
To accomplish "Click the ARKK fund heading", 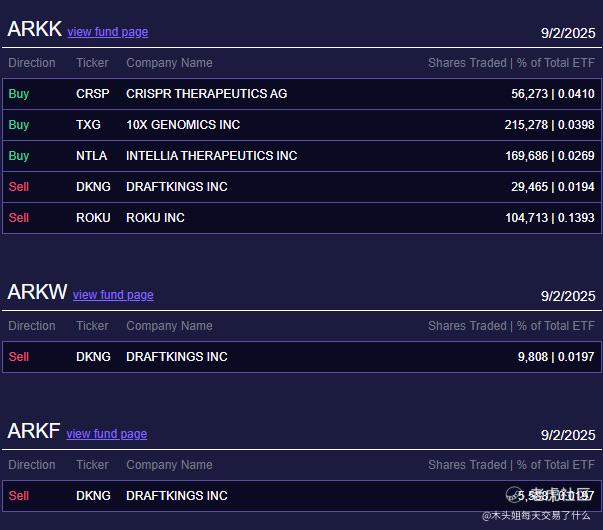I will tap(35, 29).
